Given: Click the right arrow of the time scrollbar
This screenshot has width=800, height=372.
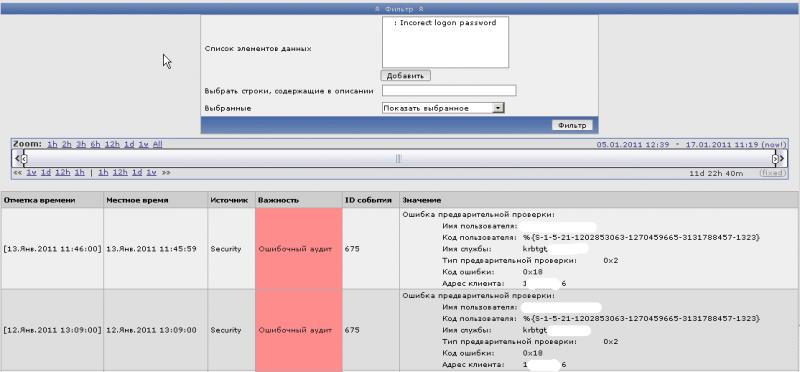Looking at the screenshot, I should 782,159.
